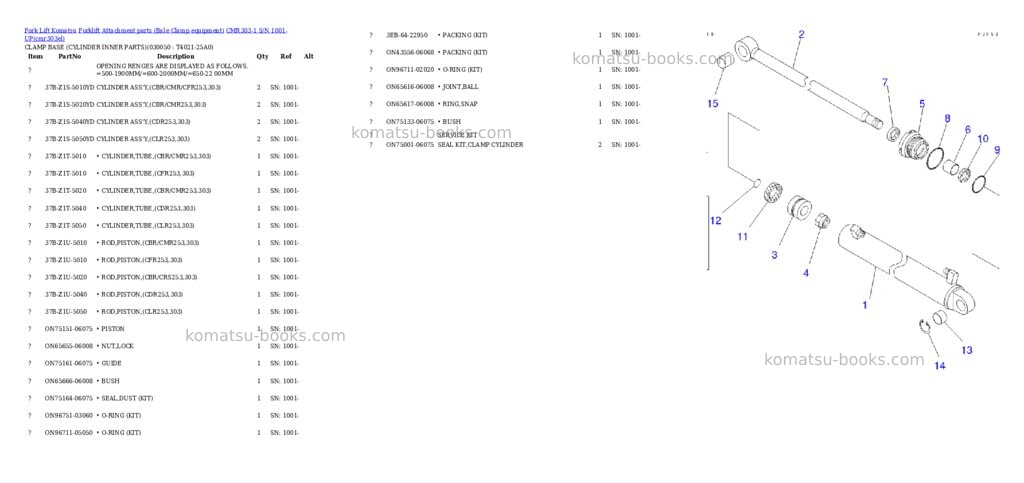The width and height of the screenshot is (1024, 483).
Task: Click callout number 8 in the diagram
Action: 947,119
